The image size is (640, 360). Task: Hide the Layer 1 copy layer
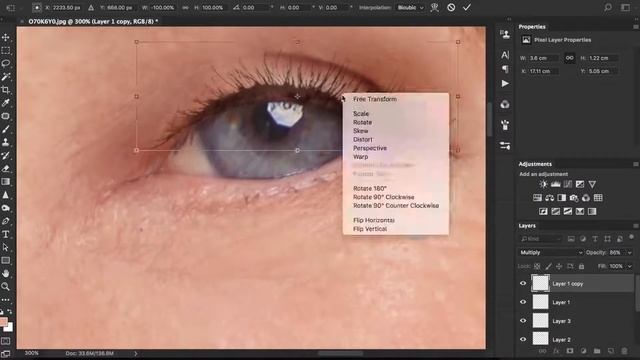(523, 283)
